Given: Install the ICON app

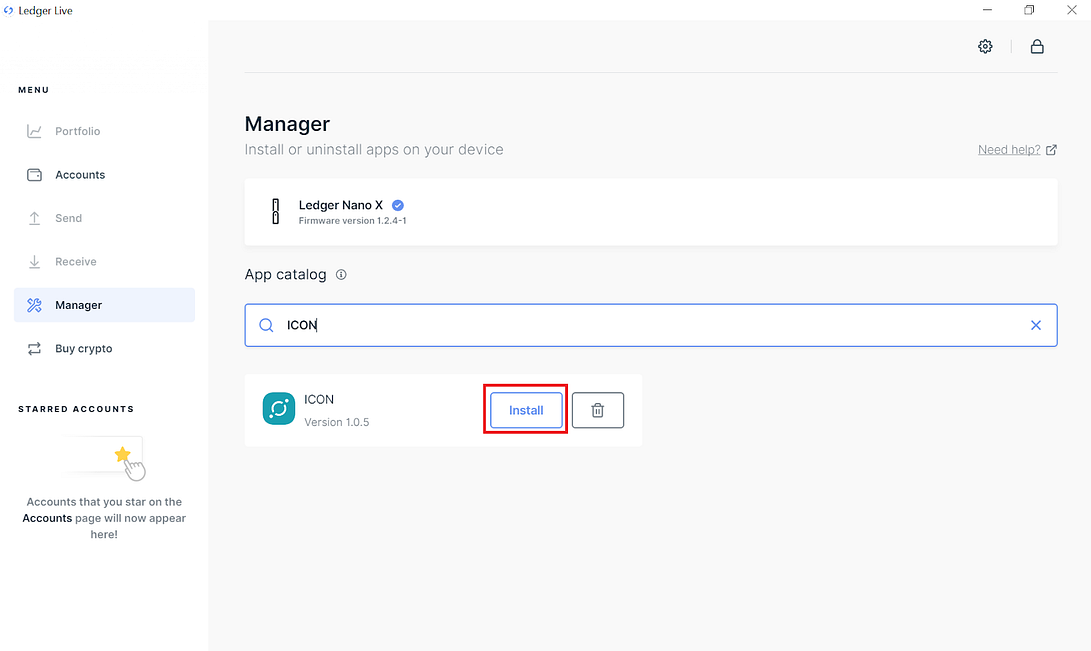Looking at the screenshot, I should pyautogui.click(x=526, y=410).
